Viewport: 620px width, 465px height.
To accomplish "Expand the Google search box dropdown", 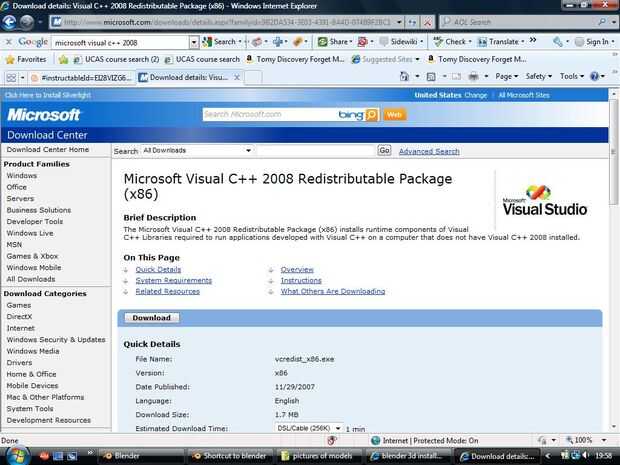I will tap(194, 42).
